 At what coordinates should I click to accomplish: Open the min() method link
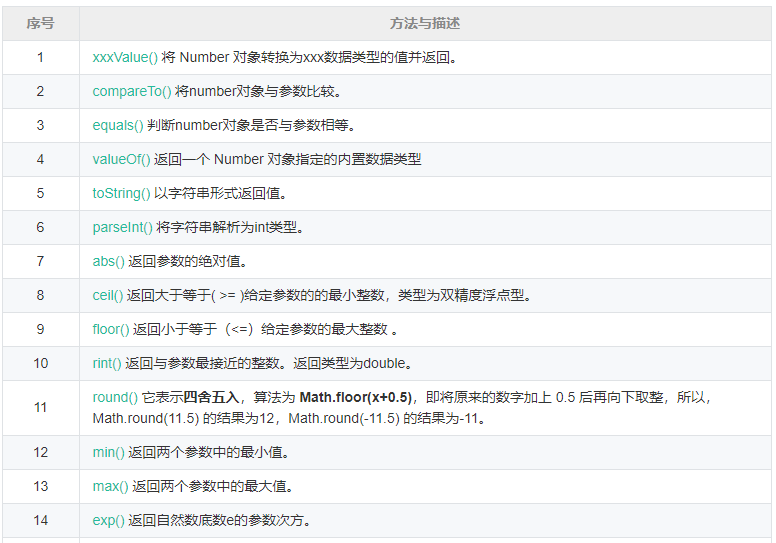pyautogui.click(x=108, y=452)
